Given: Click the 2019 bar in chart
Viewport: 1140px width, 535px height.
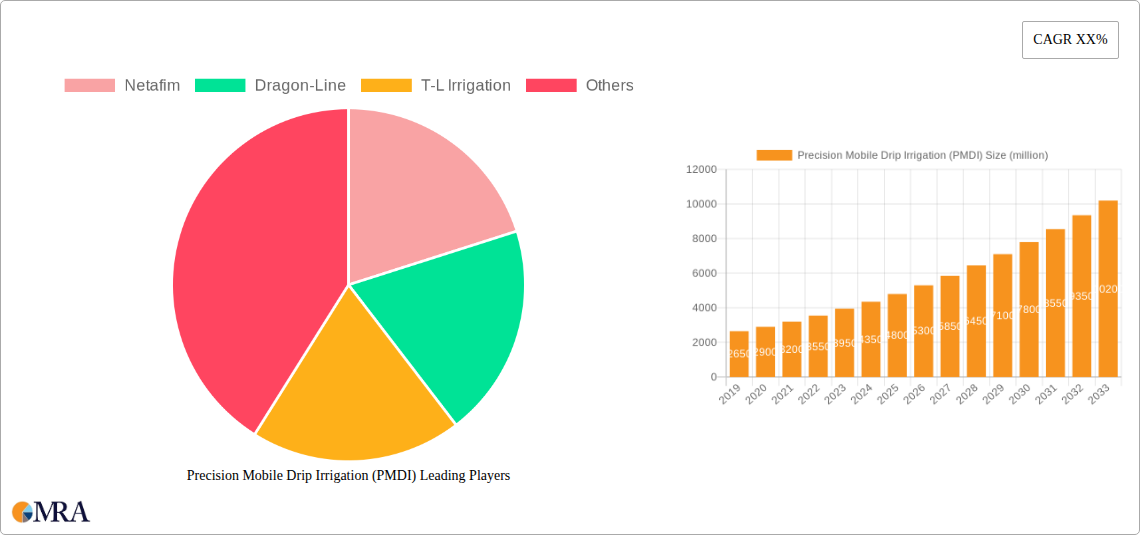Looking at the screenshot, I should click(x=739, y=354).
